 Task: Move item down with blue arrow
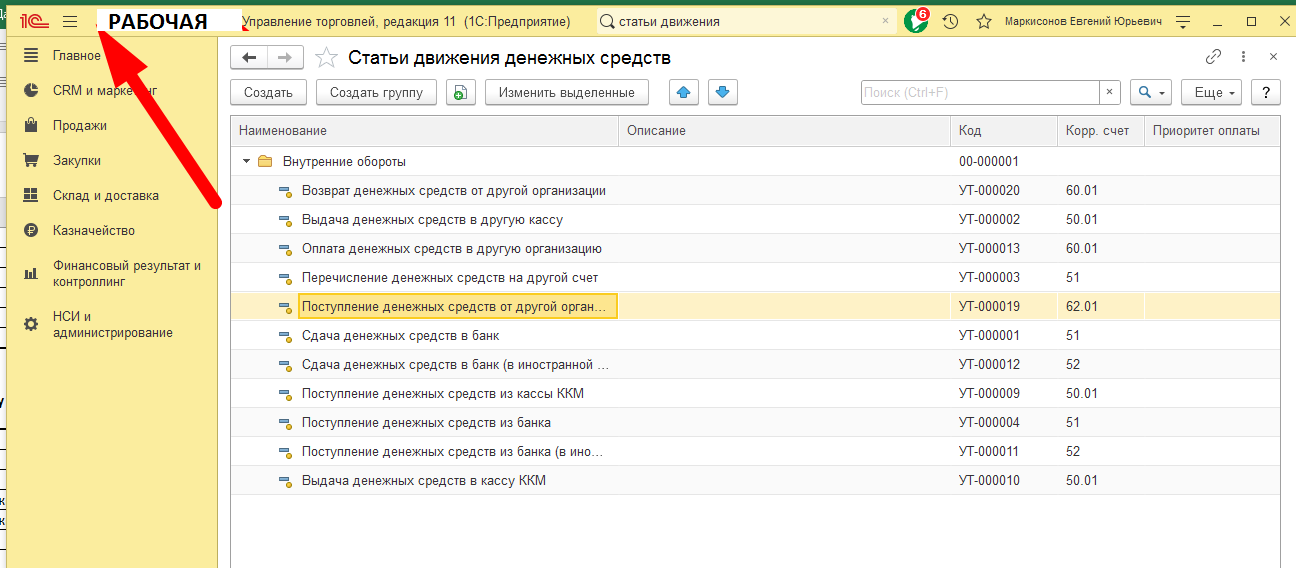pyautogui.click(x=723, y=92)
